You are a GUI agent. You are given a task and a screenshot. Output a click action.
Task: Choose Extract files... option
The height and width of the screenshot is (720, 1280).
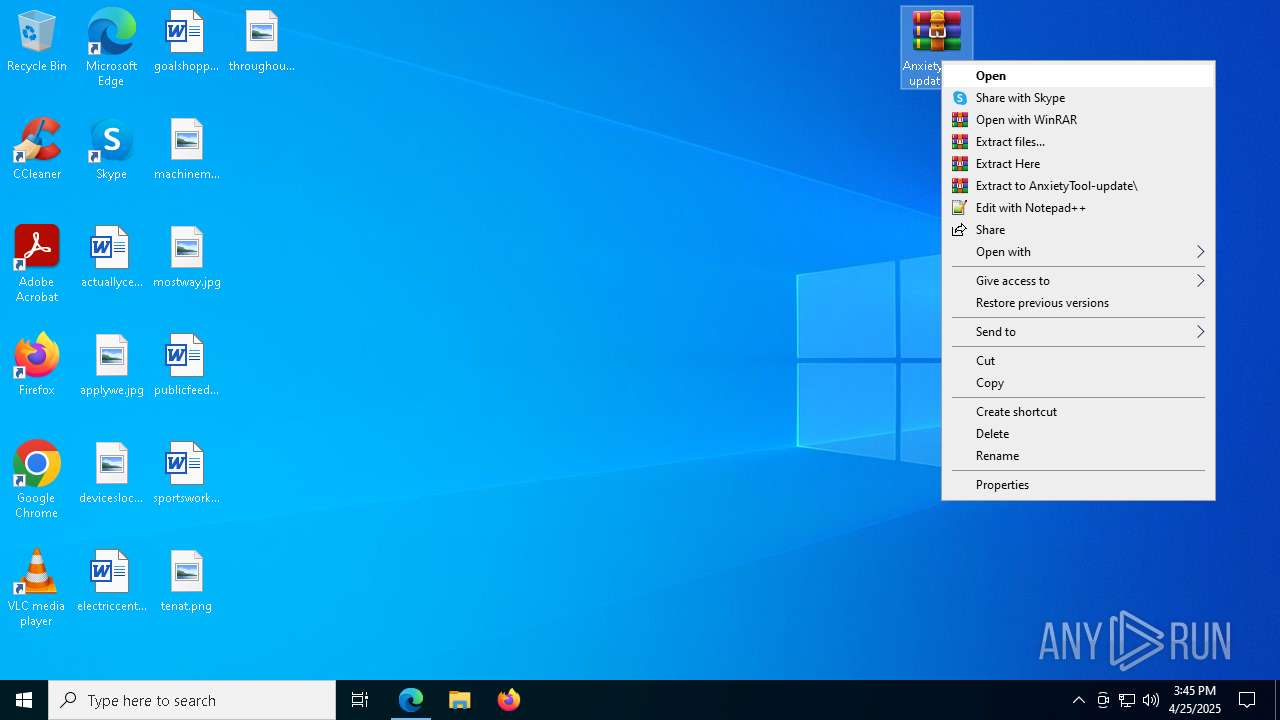(1078, 142)
